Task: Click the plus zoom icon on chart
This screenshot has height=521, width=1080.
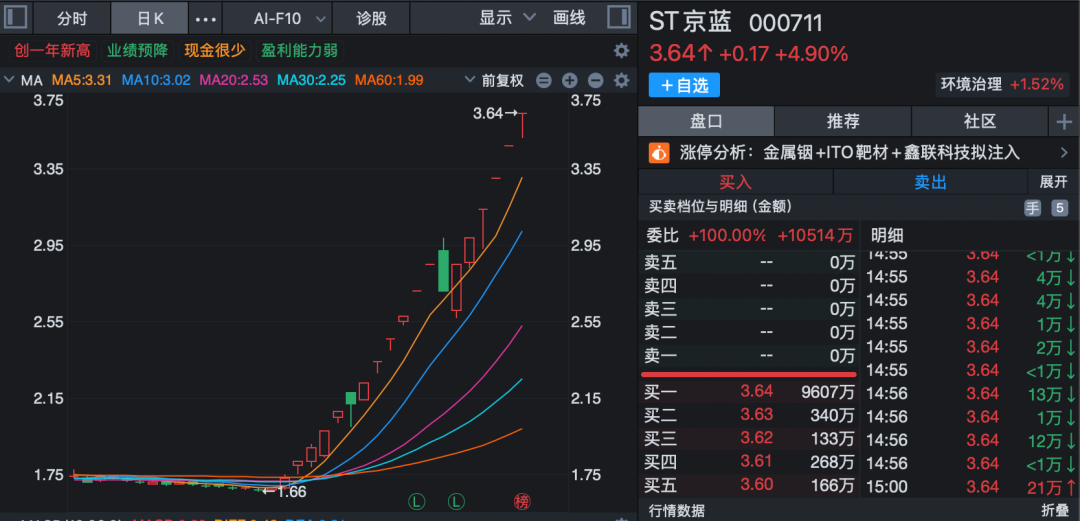Action: (570, 81)
